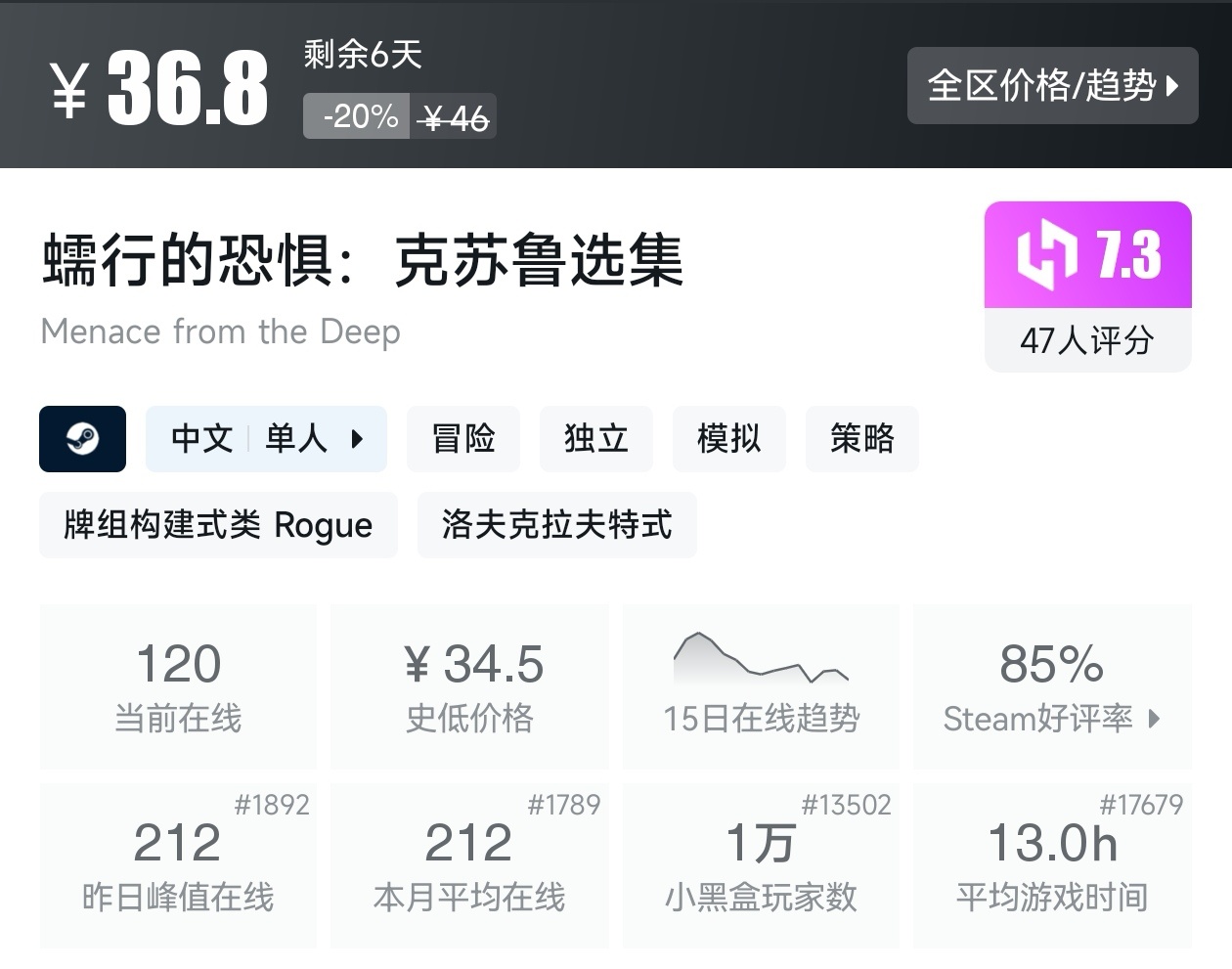Image resolution: width=1232 pixels, height=969 pixels.
Task: Open the 本月平均在线 stat tile
Action: (470, 864)
